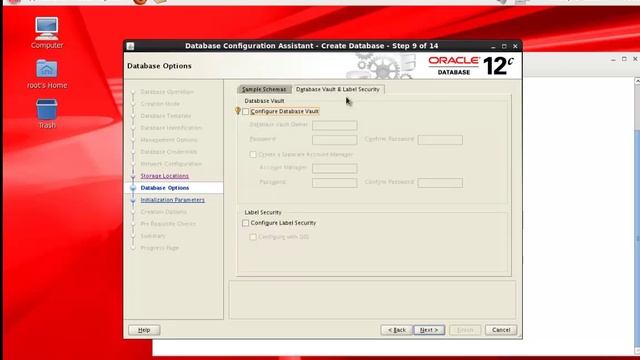The image size is (640, 360).
Task: Click the Management Options step text
Action: [x=169, y=140]
